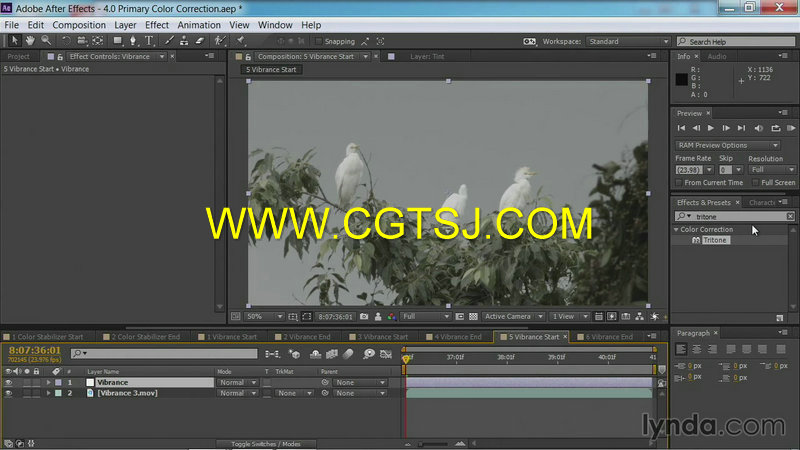This screenshot has height=450, width=800.
Task: Click the timeline layer search field
Action: 164,353
